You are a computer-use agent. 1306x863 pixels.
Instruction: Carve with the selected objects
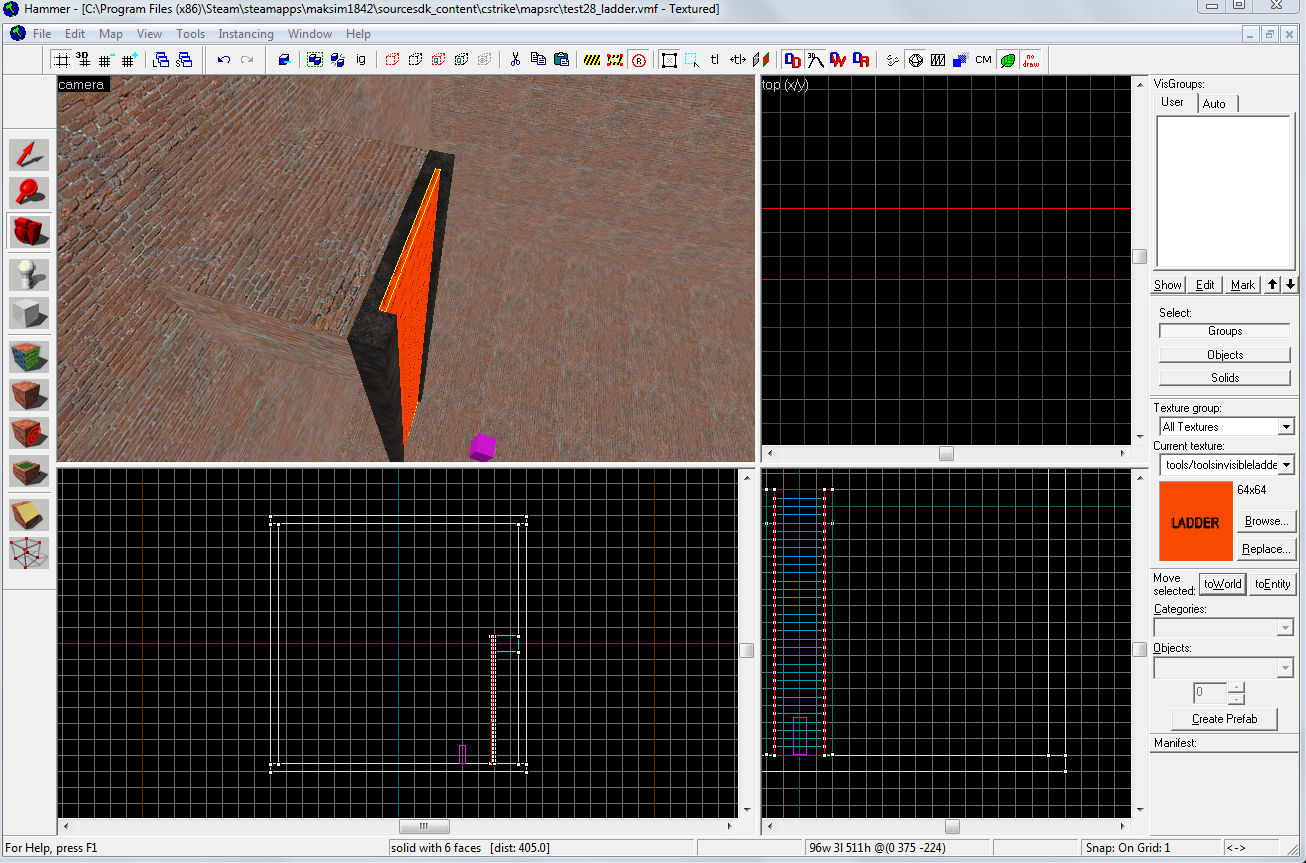coord(284,60)
